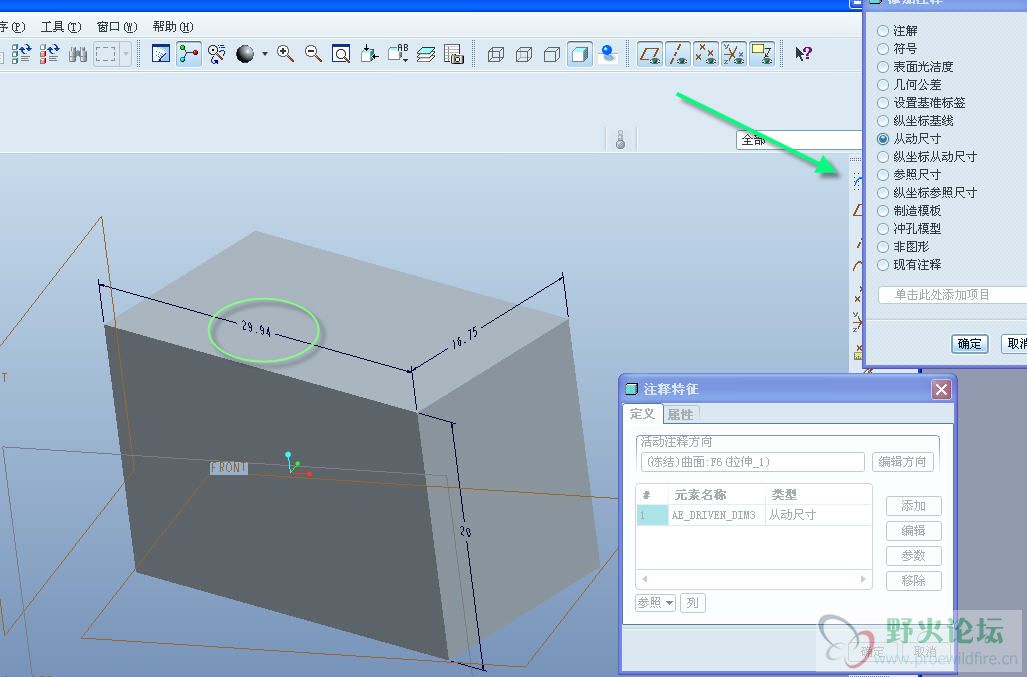This screenshot has height=677, width=1027.
Task: Open the layers stack icon
Action: (x=426, y=54)
